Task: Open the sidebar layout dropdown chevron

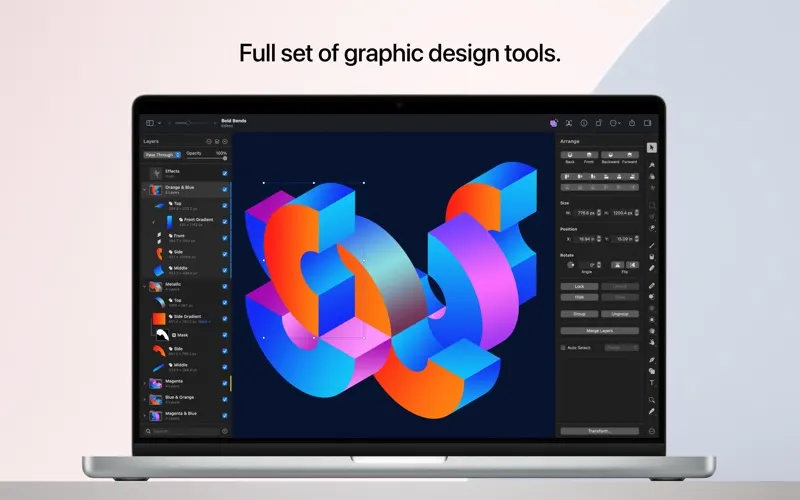Action: [x=159, y=123]
